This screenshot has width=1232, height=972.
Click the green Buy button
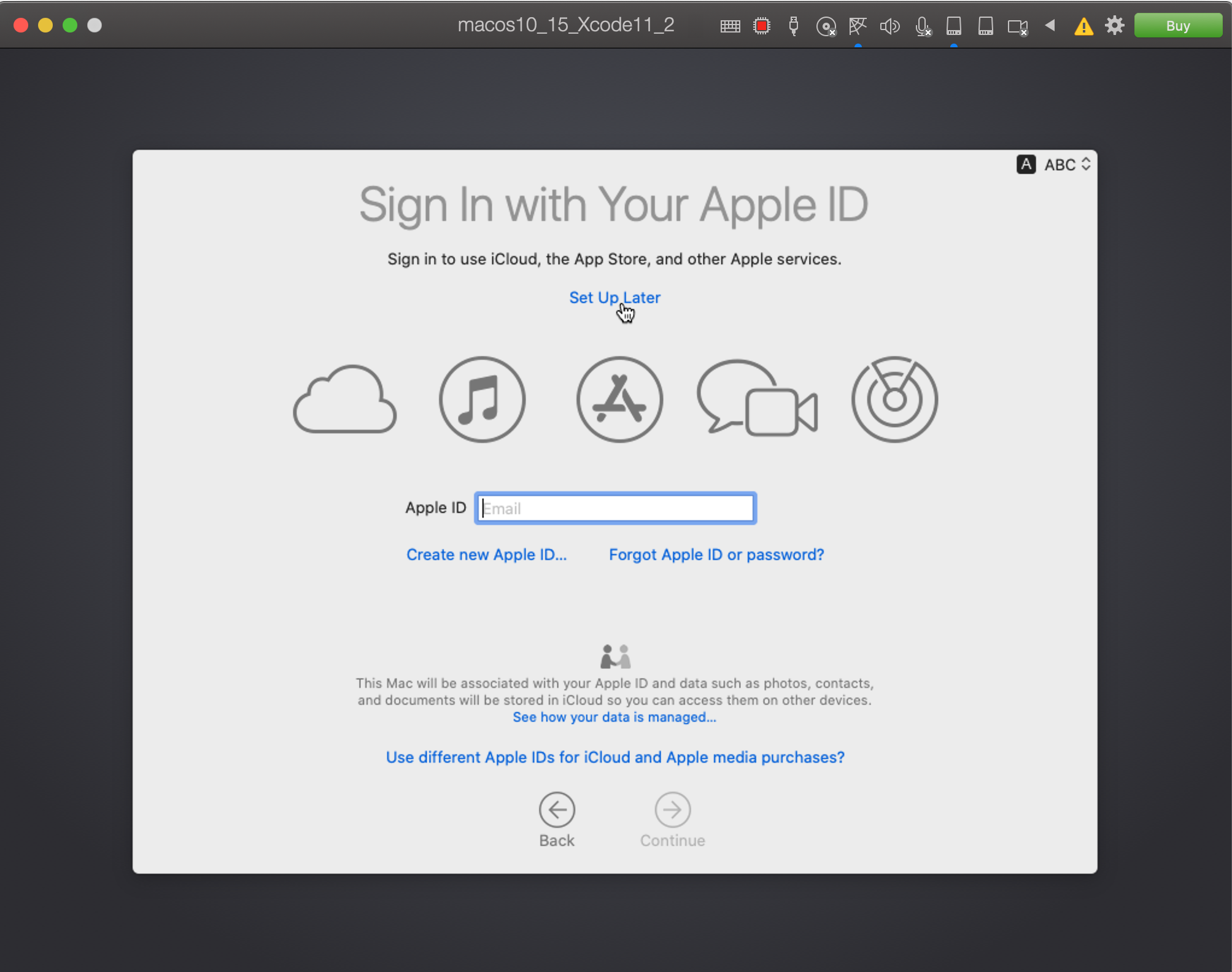click(x=1177, y=26)
